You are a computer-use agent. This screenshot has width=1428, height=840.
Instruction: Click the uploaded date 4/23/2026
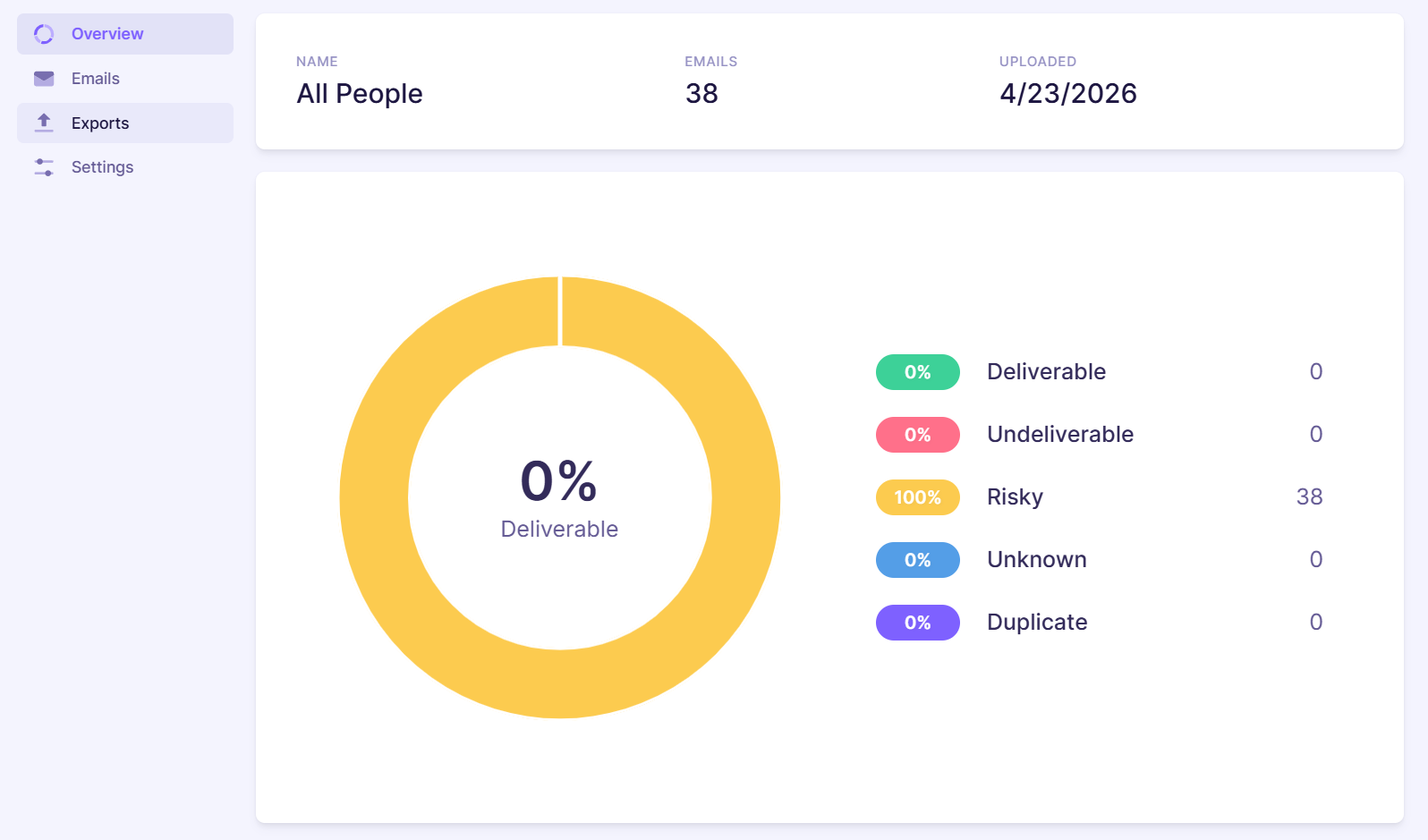[x=1068, y=93]
